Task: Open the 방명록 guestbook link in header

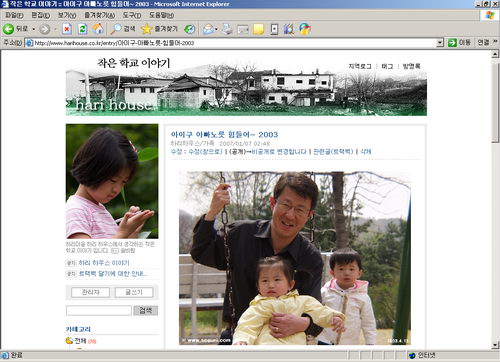Action: pos(411,66)
